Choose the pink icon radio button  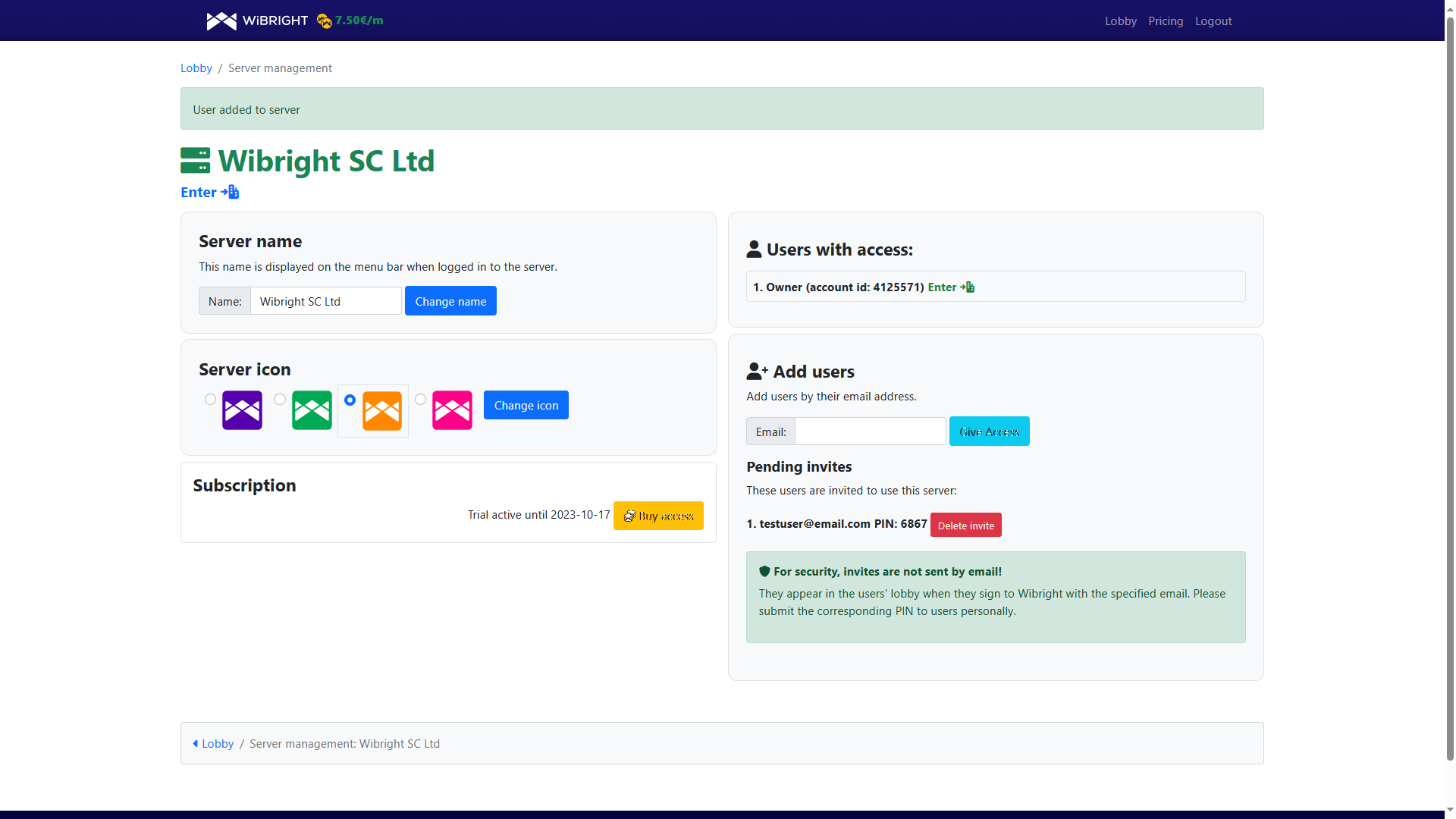[x=420, y=399]
